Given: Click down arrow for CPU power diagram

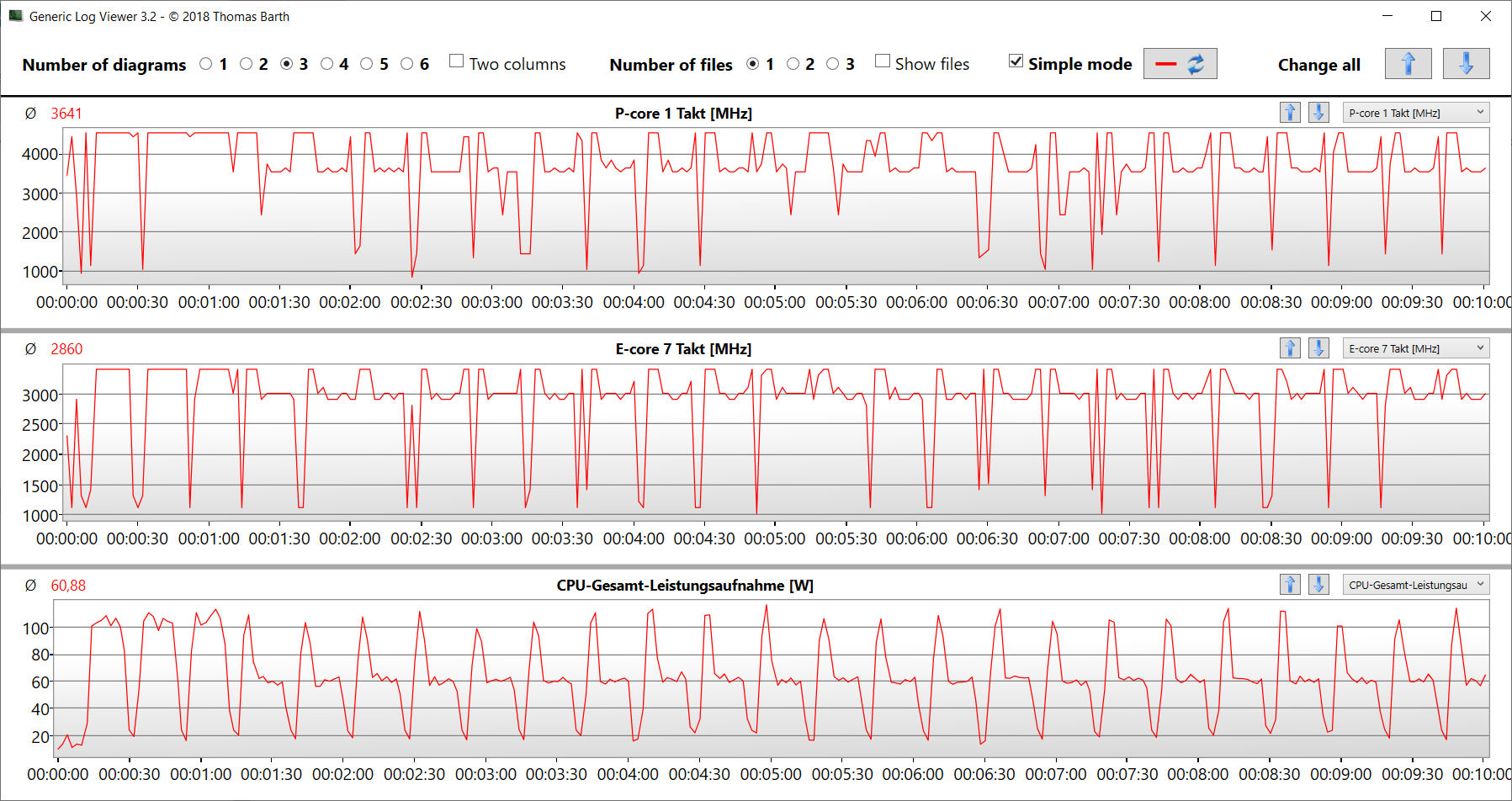Looking at the screenshot, I should click(1318, 585).
